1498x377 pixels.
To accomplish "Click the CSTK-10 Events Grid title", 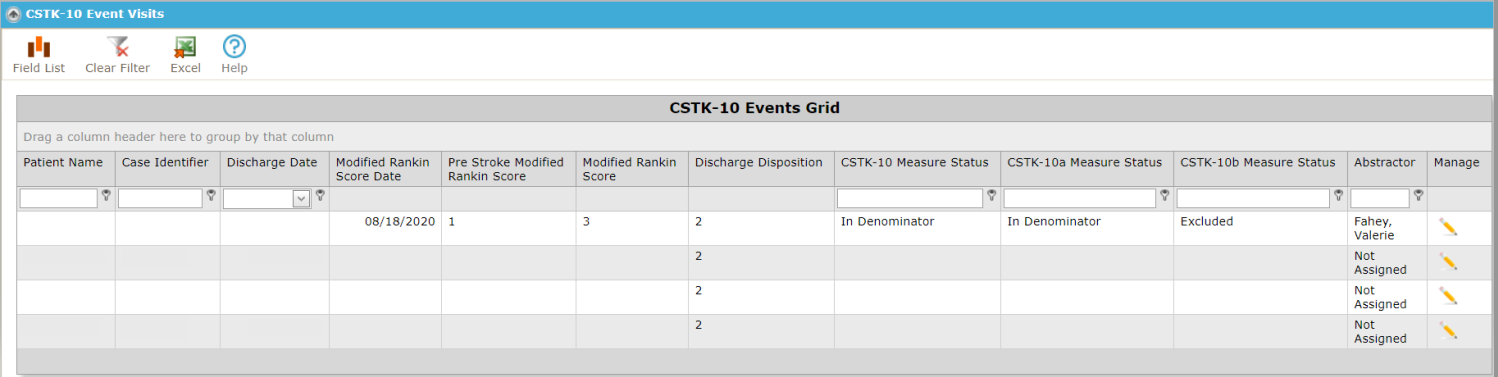I will tap(754, 108).
